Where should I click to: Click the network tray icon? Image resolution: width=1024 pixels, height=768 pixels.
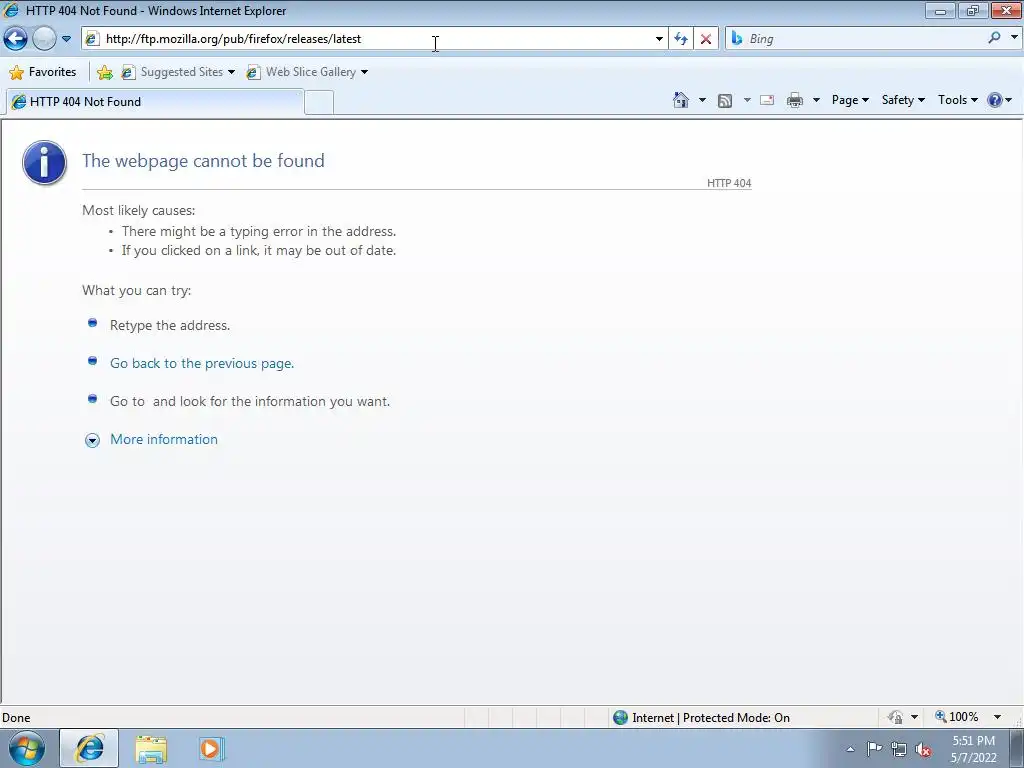coord(899,750)
